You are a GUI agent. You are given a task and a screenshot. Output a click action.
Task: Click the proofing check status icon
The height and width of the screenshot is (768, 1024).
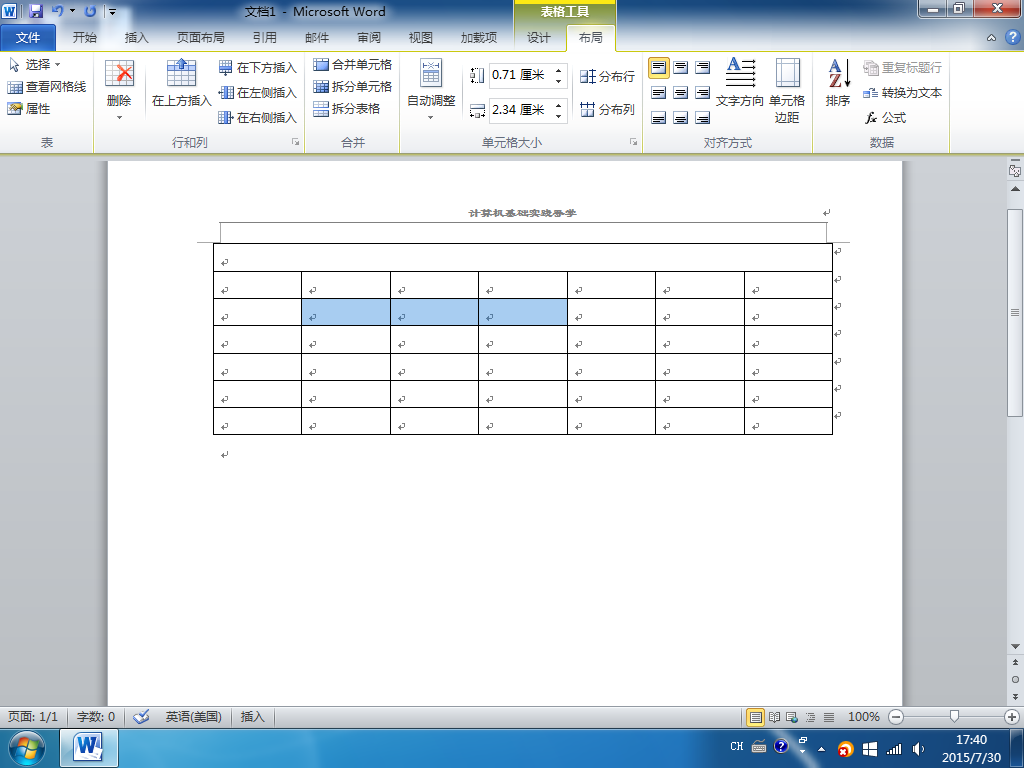click(141, 716)
